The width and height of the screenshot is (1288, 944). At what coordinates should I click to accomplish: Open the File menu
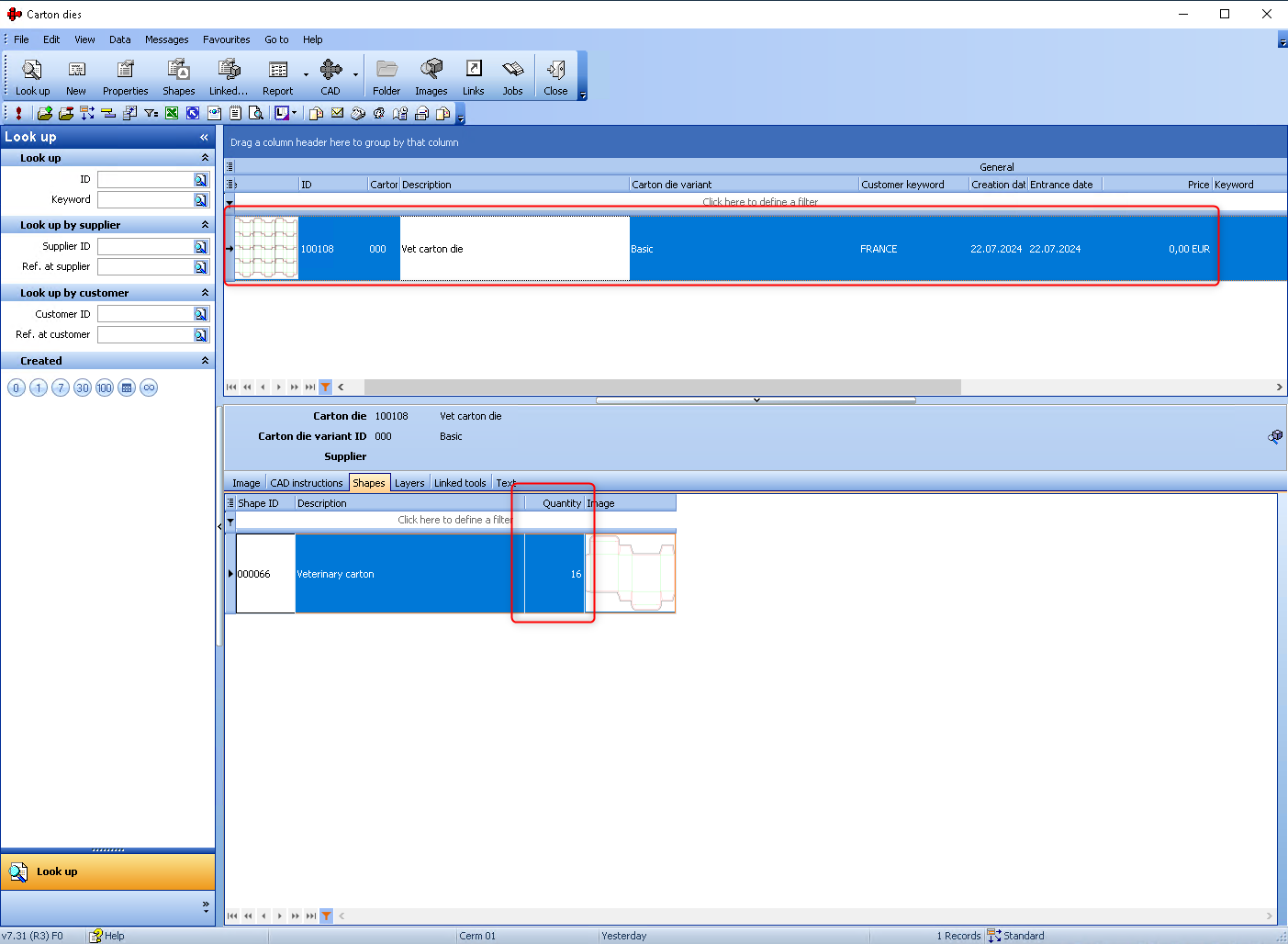tap(21, 39)
